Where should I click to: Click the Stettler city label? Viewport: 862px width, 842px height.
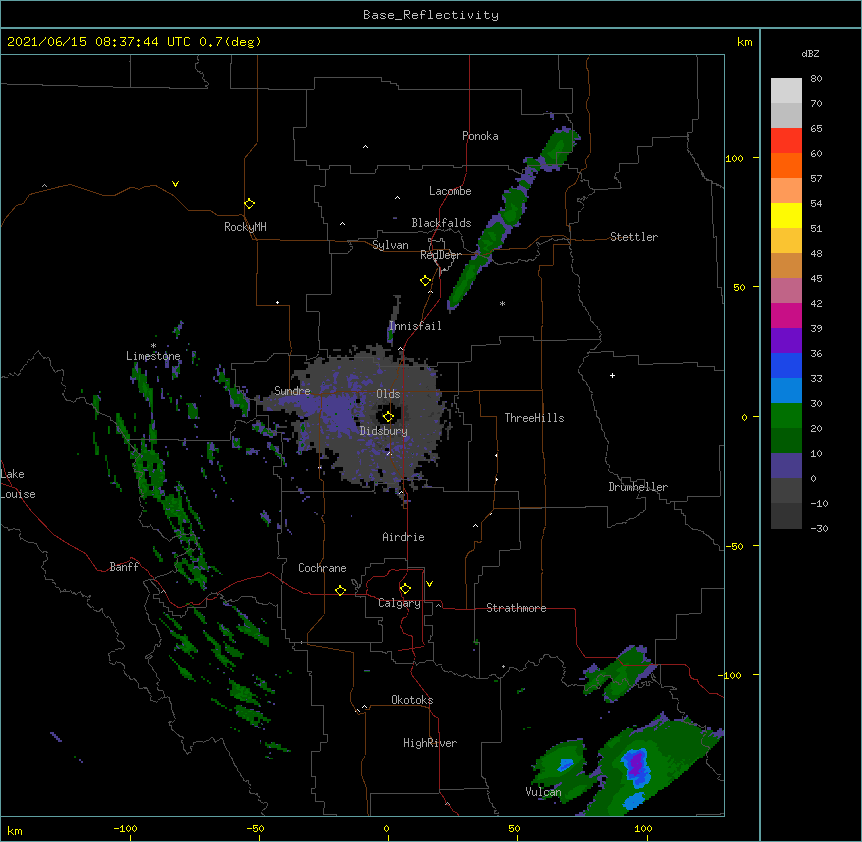634,237
